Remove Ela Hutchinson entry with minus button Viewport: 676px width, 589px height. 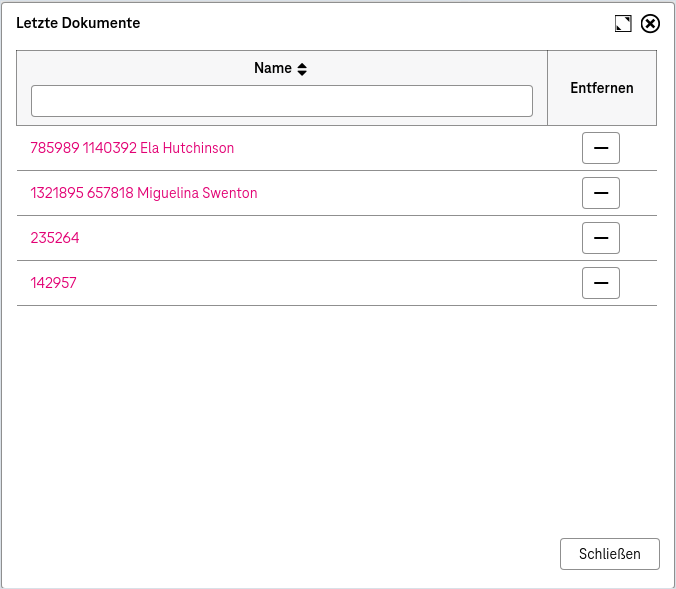(x=601, y=148)
